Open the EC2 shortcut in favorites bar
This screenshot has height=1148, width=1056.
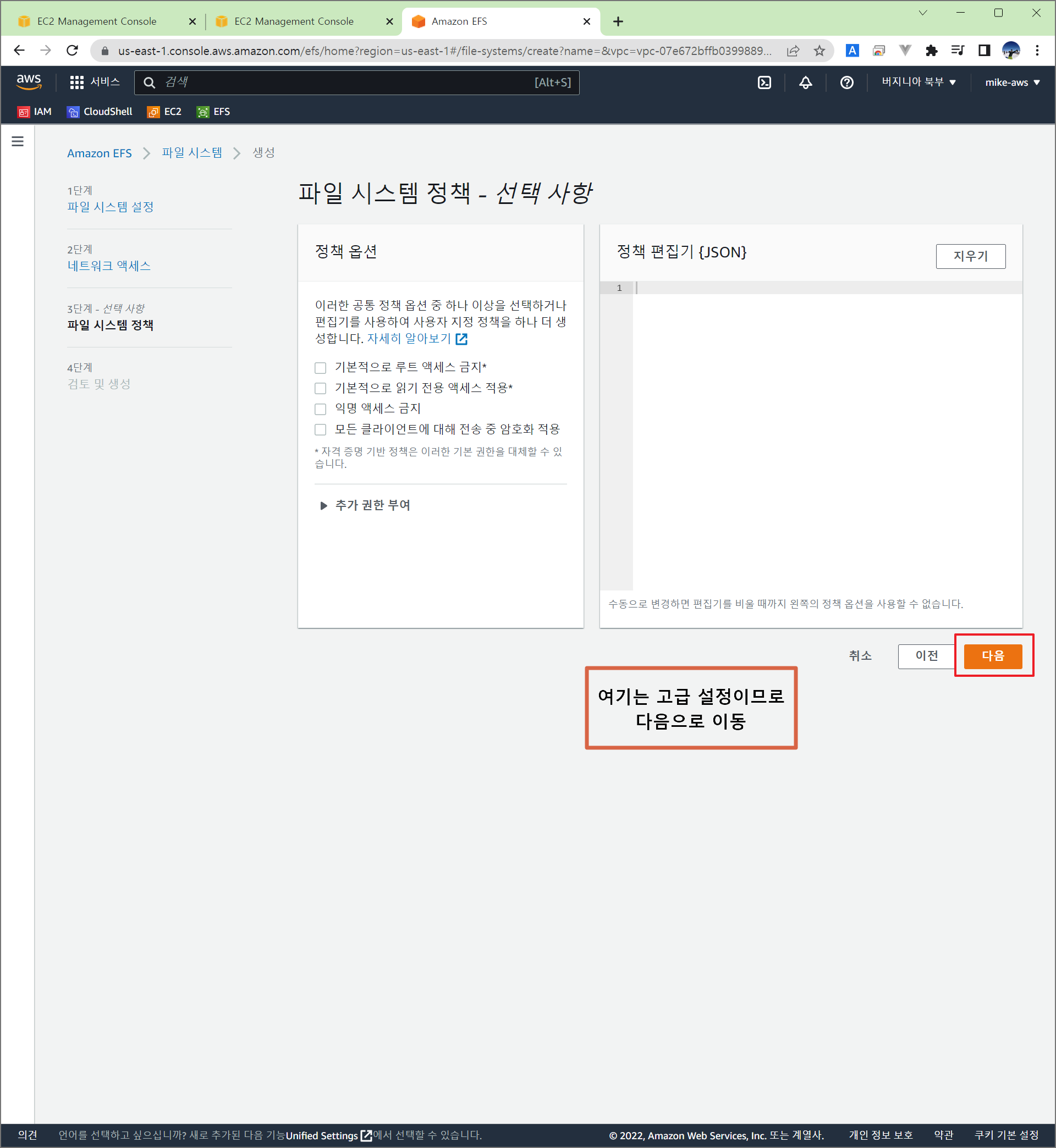pos(164,112)
